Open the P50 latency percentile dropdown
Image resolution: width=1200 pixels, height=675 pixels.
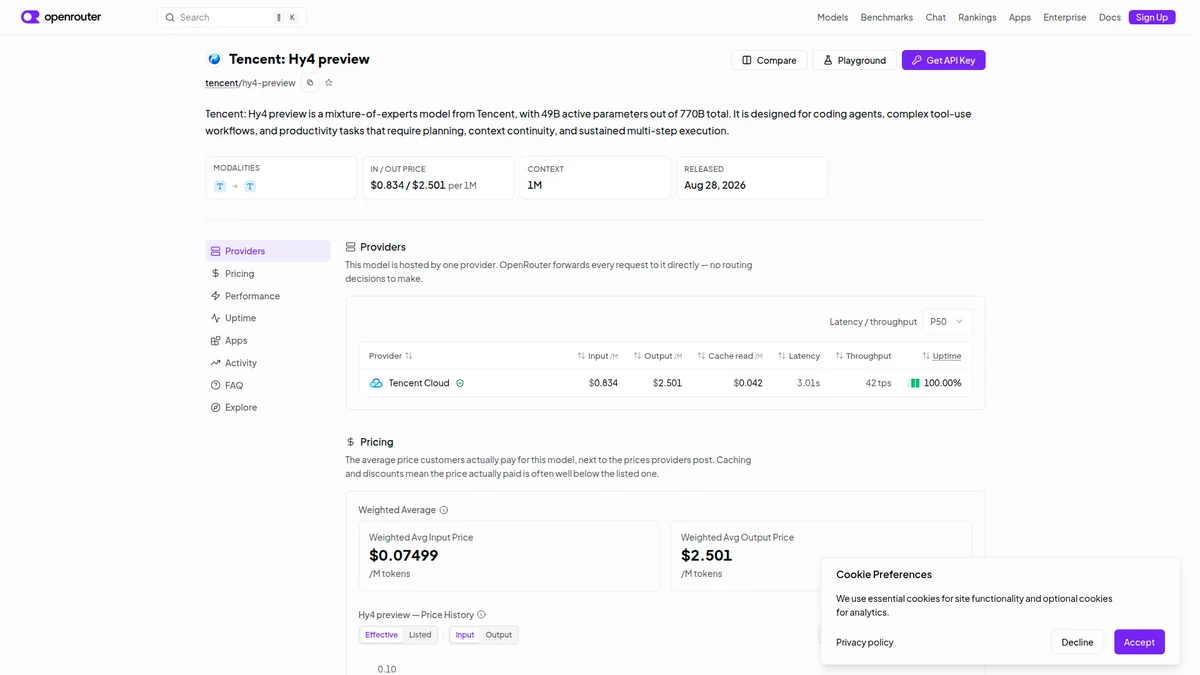946,321
